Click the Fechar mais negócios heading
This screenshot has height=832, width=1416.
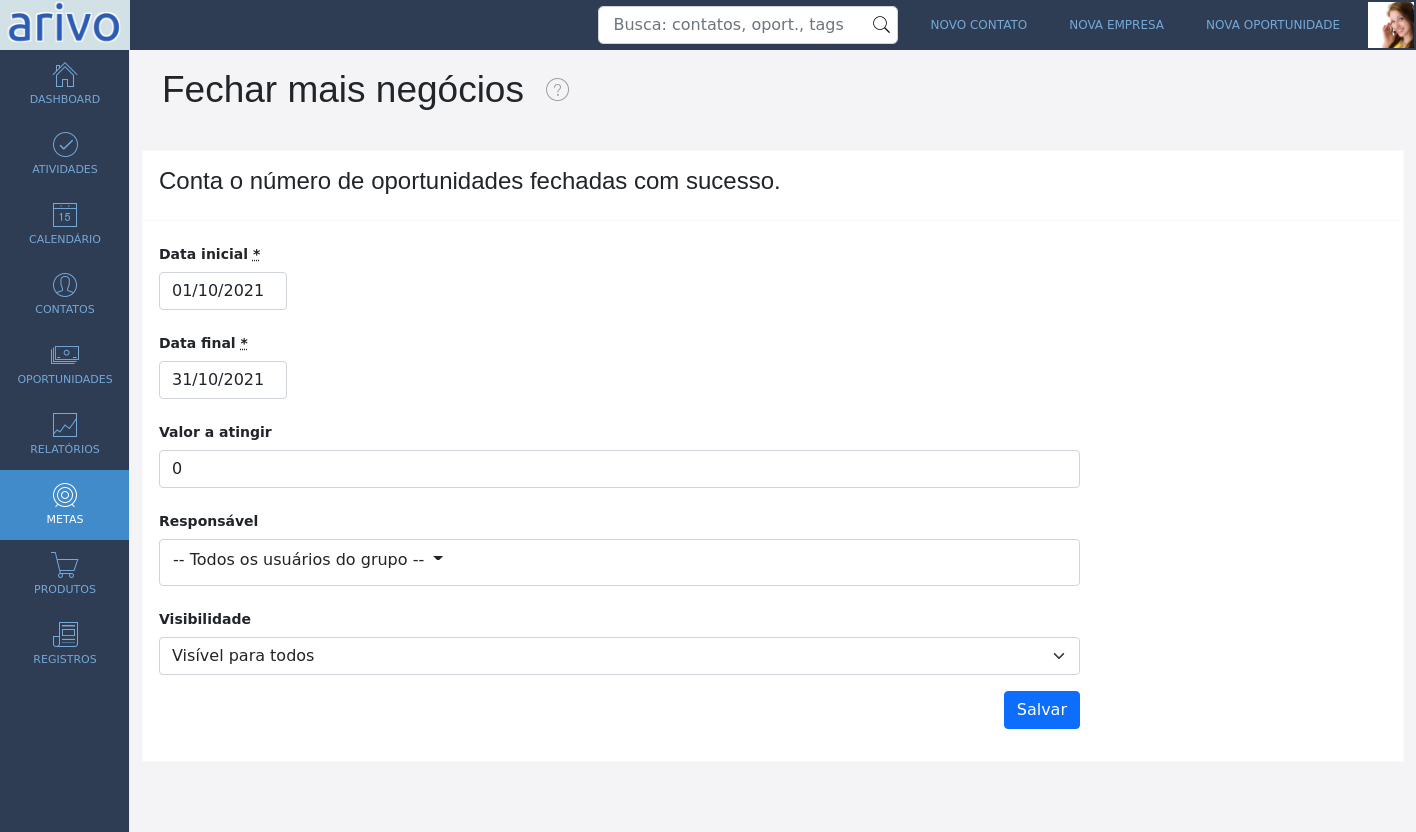click(x=343, y=90)
